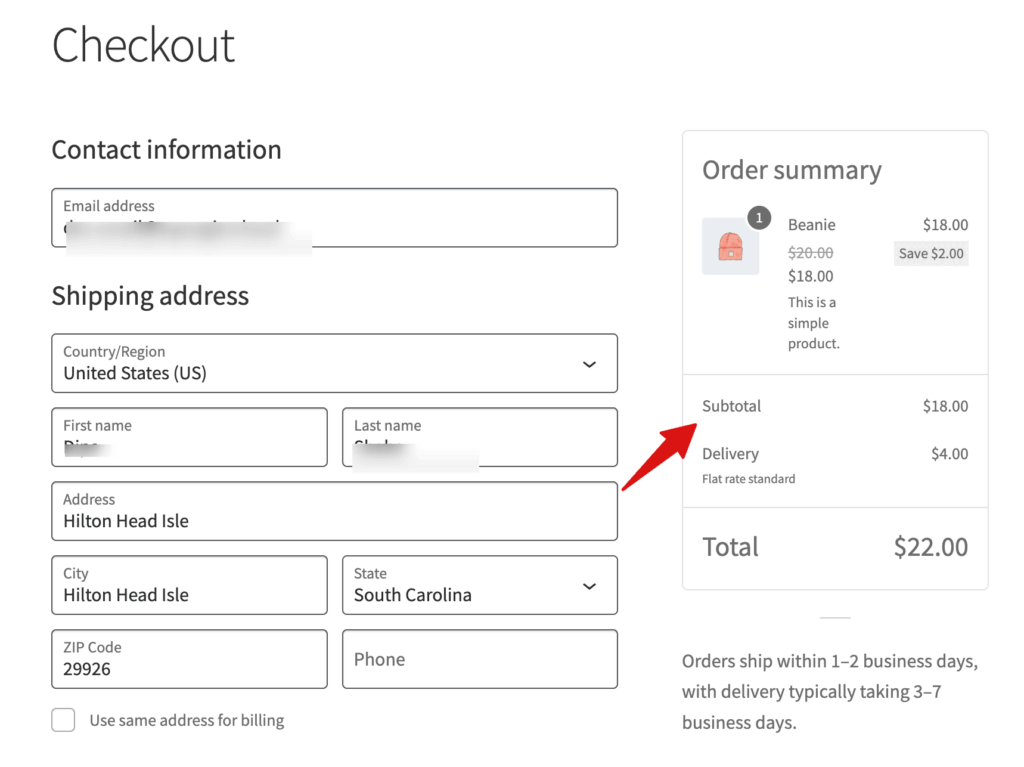The width and height of the screenshot is (1024, 767).
Task: Click the City input field
Action: click(x=189, y=585)
